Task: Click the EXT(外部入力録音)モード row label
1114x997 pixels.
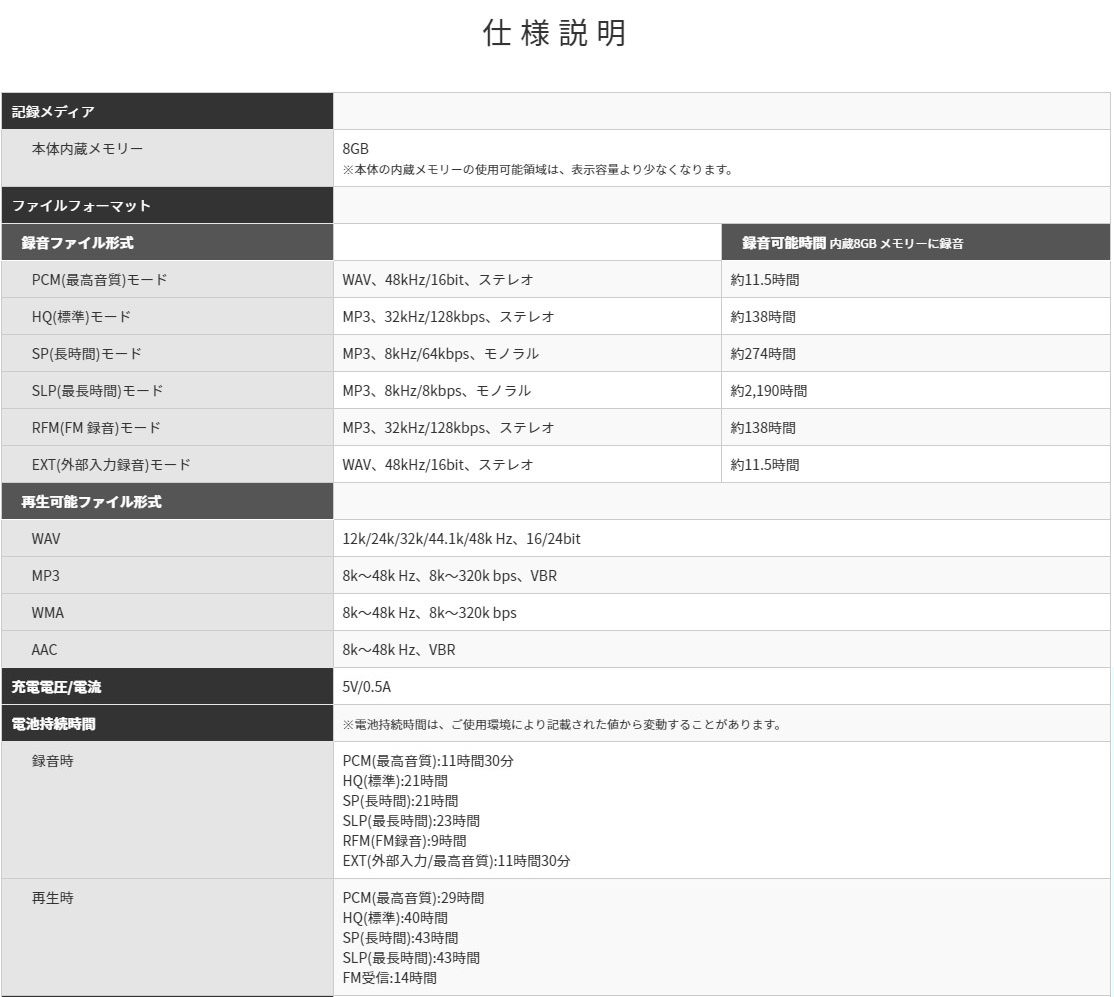Action: pos(111,465)
